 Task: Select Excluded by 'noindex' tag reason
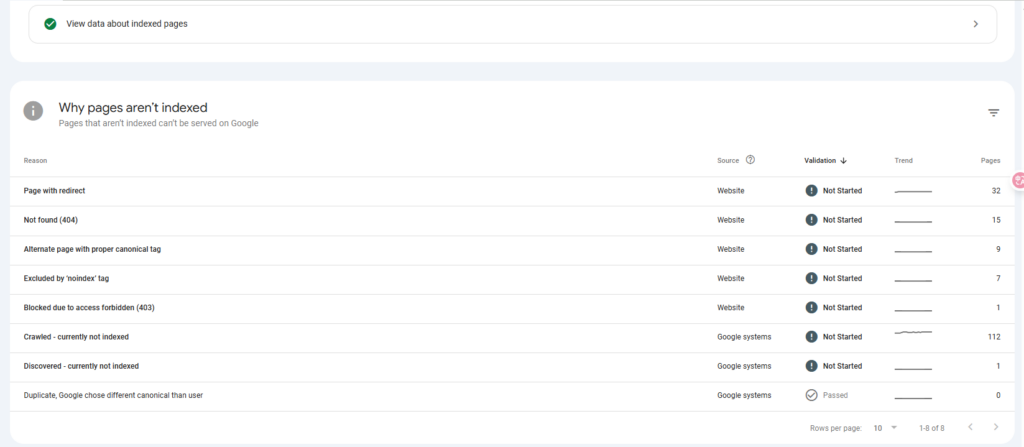pos(66,278)
